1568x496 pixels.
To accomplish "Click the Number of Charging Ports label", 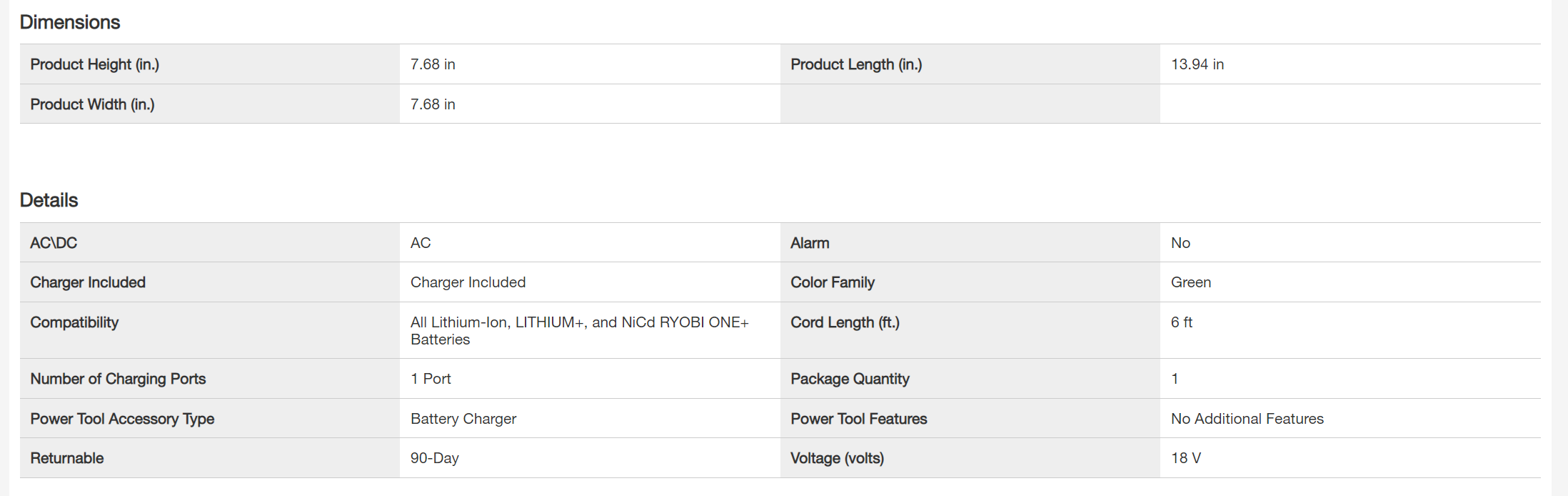I will (118, 379).
